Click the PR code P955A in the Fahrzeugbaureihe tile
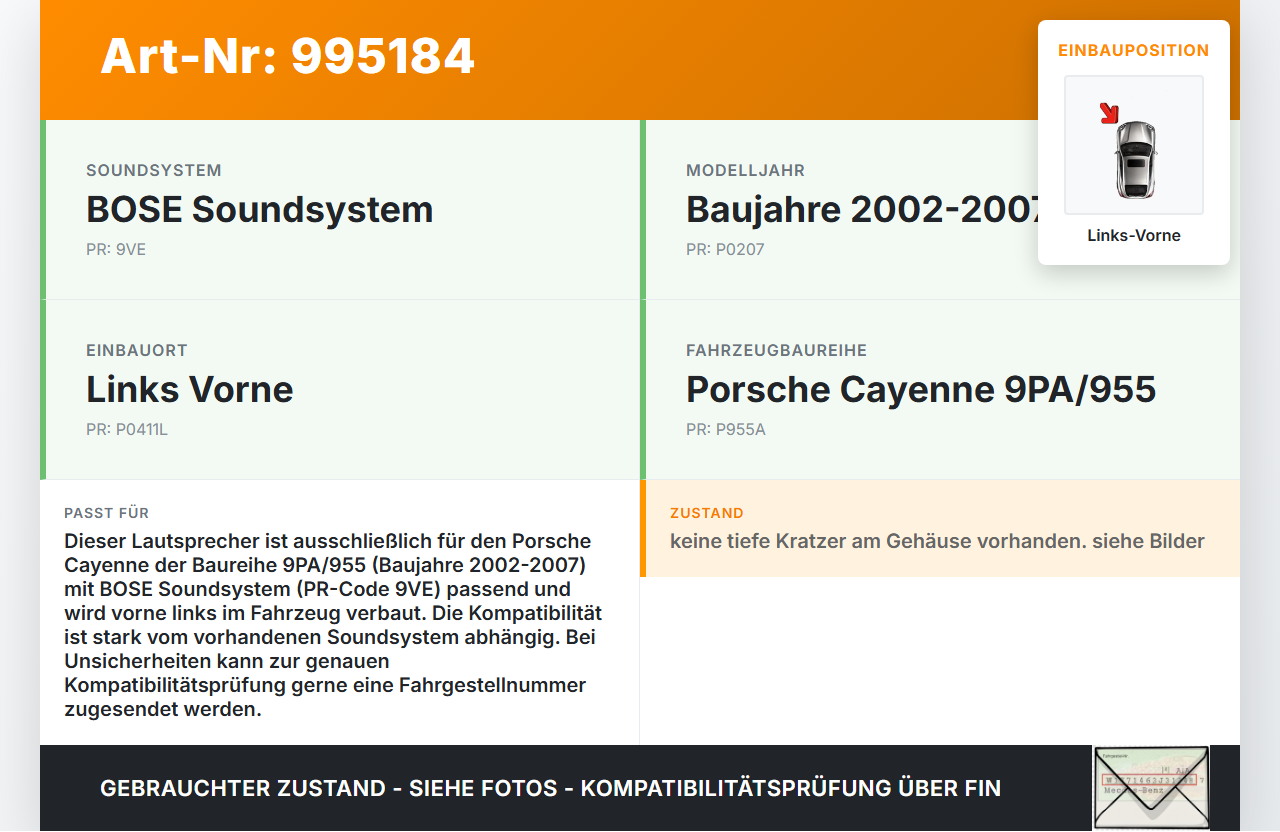Screen dimensions: 1280x832 (x=724, y=429)
